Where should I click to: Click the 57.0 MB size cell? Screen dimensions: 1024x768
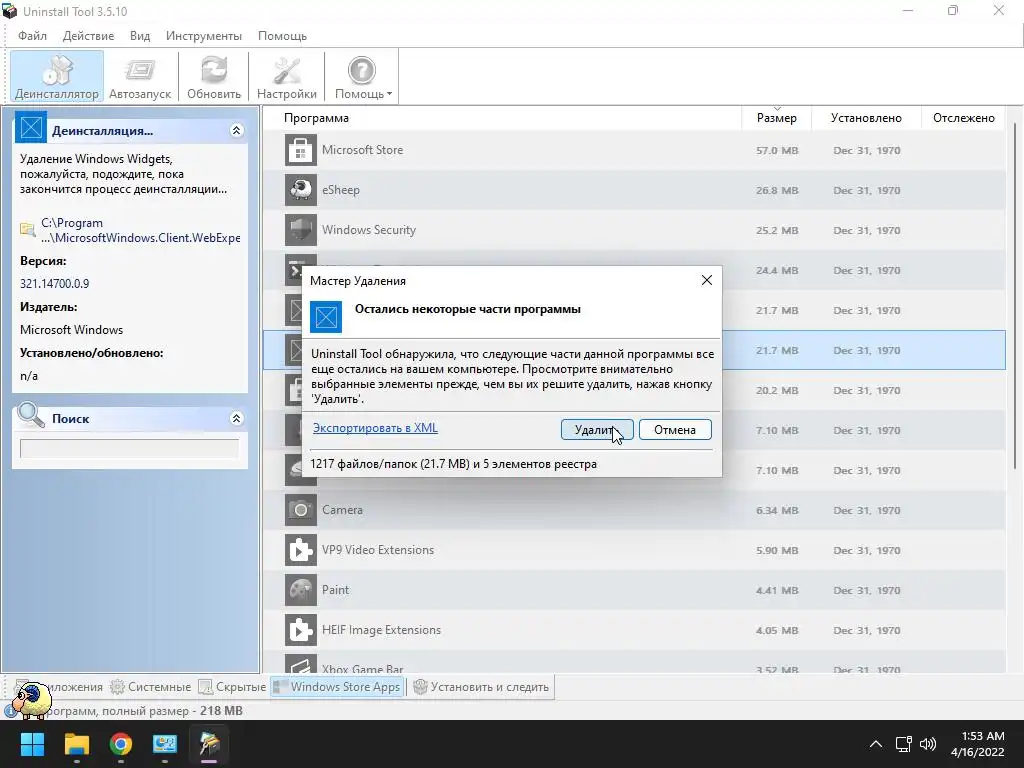[x=777, y=150]
